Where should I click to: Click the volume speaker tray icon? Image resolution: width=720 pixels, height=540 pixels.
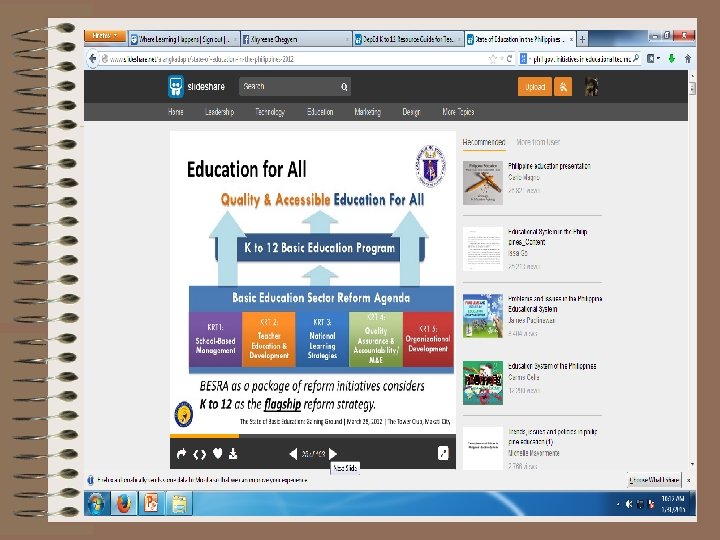point(629,504)
